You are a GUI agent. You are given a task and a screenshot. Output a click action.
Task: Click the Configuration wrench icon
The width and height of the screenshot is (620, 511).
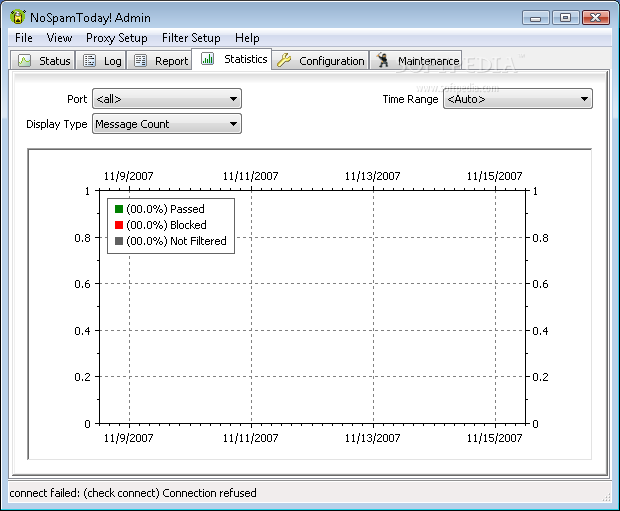coord(284,61)
